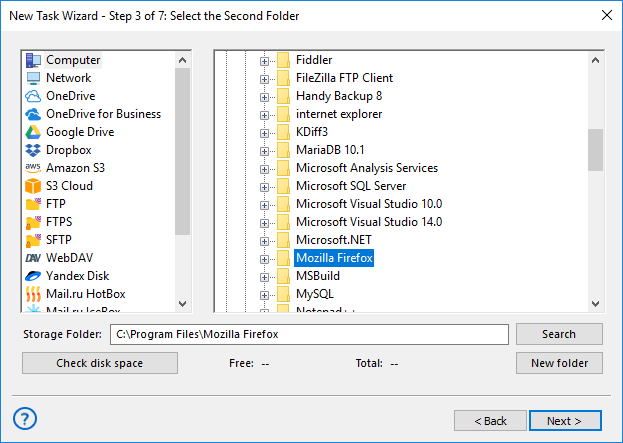Expand the Fiddler folder node
623x443 pixels.
point(265,60)
